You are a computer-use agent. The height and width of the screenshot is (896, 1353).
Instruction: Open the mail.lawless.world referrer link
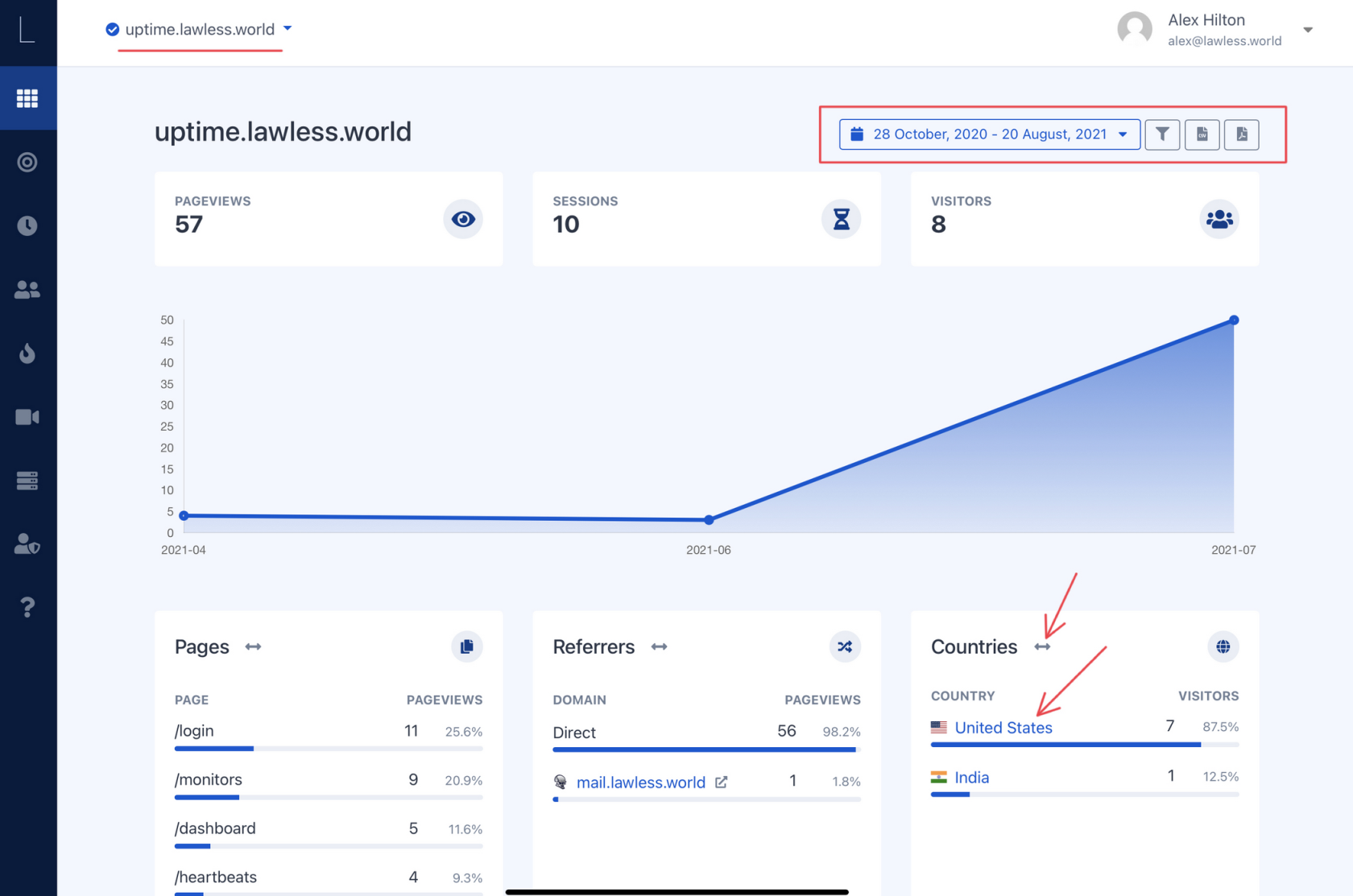click(x=640, y=782)
